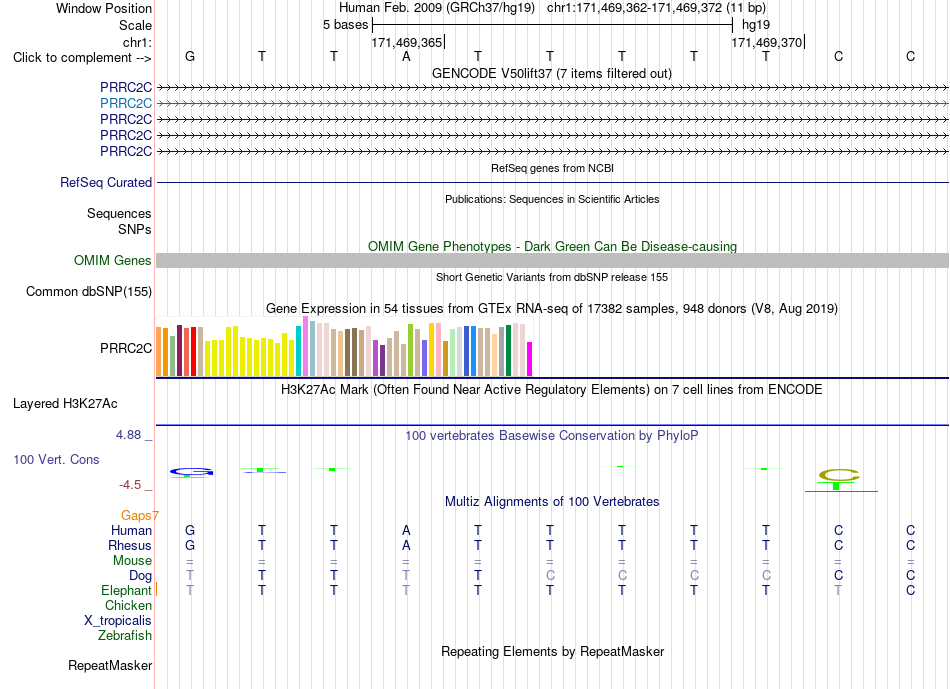The height and width of the screenshot is (689, 950).
Task: Click the Rhesus species label
Action: pyautogui.click(x=130, y=545)
